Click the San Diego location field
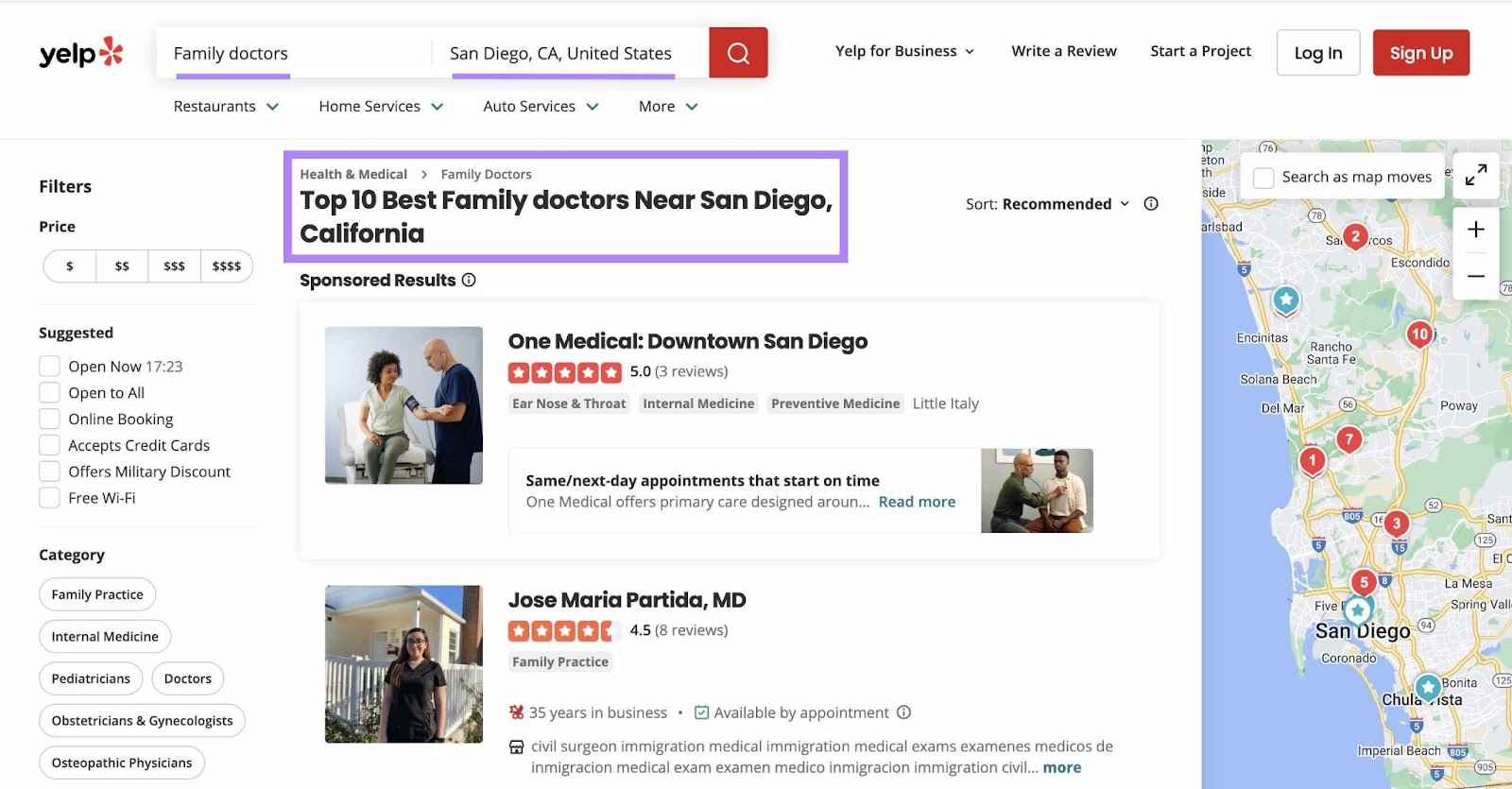Viewport: 1512px width, 789px height. (x=571, y=53)
